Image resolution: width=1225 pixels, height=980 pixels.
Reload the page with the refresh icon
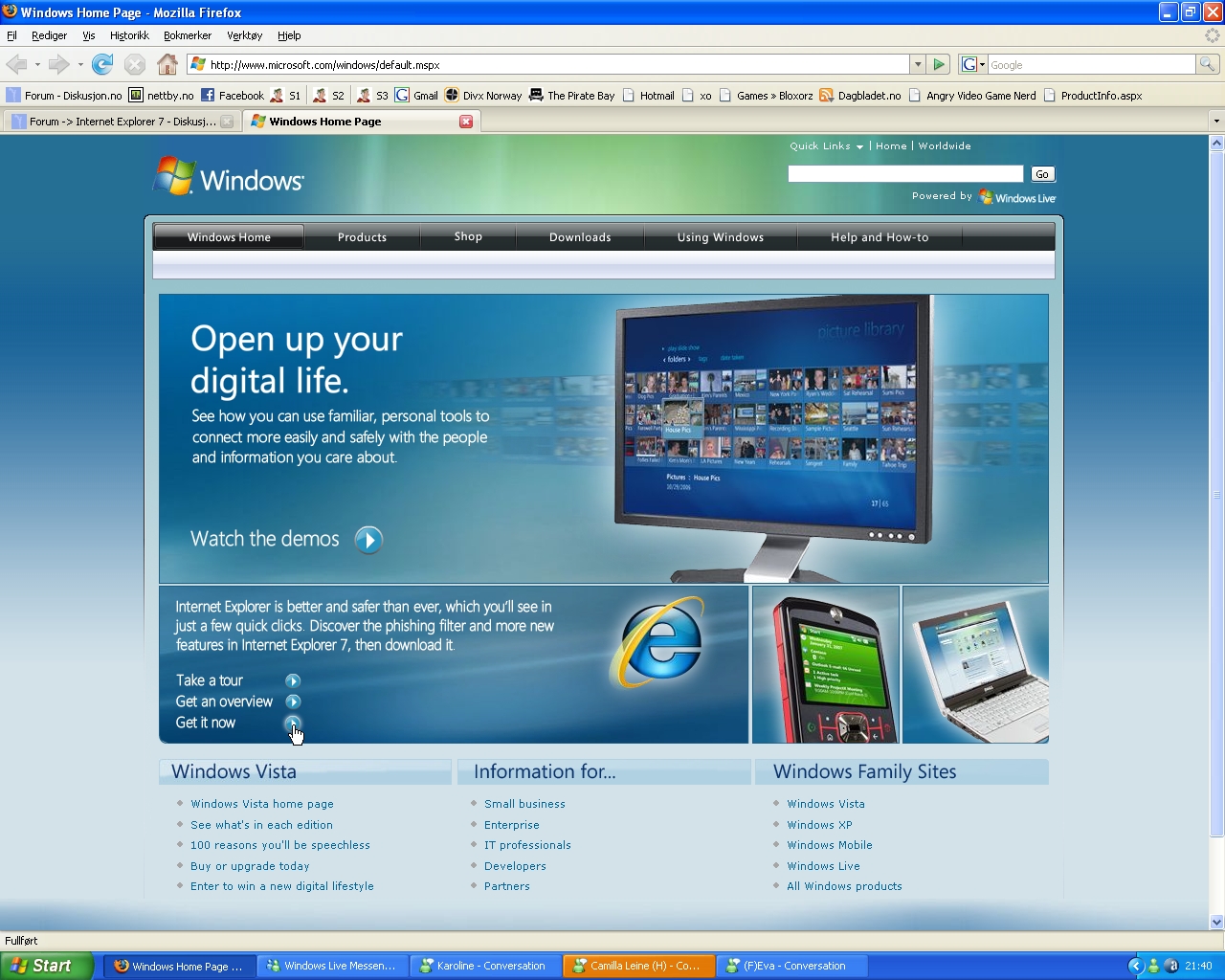click(102, 64)
